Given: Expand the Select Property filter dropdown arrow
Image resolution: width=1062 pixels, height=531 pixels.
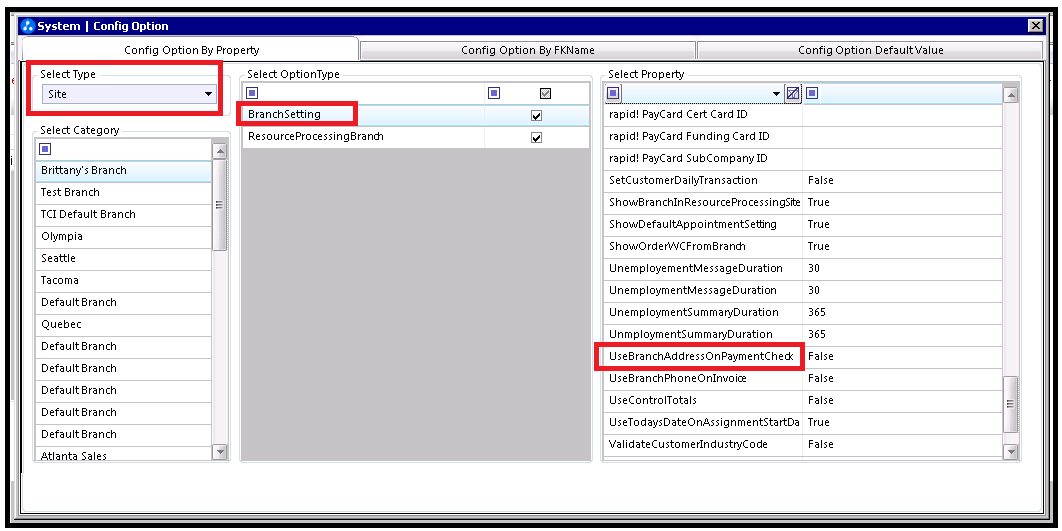Looking at the screenshot, I should pos(777,94).
